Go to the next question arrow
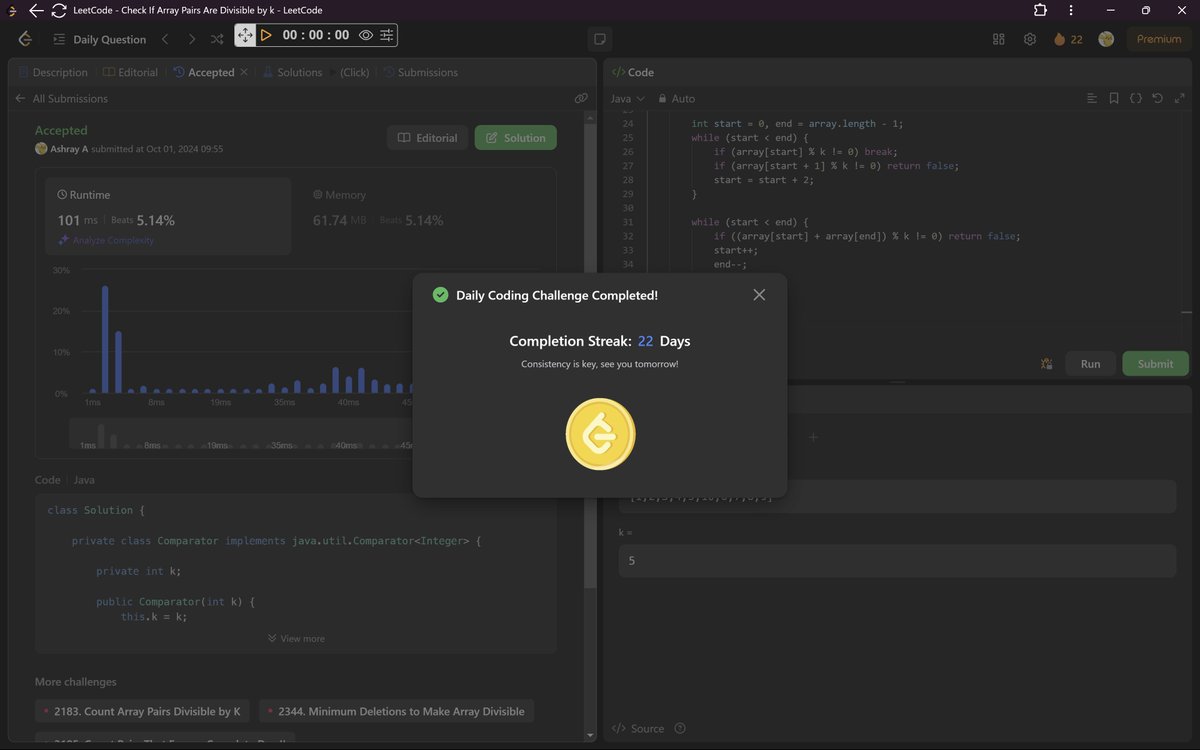Image resolution: width=1200 pixels, height=750 pixels. (191, 39)
